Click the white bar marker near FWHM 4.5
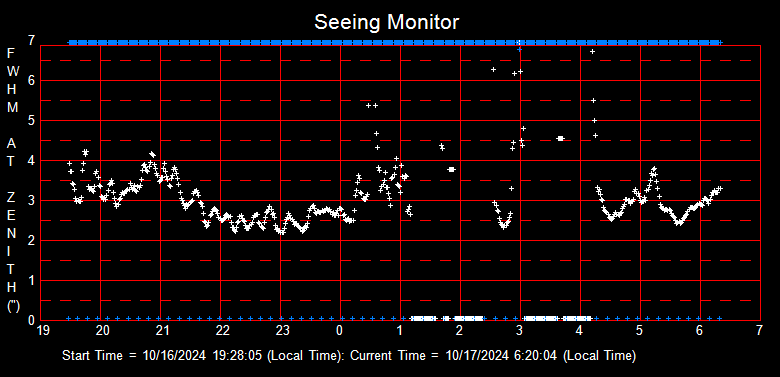This screenshot has height=377, width=780. (x=561, y=138)
